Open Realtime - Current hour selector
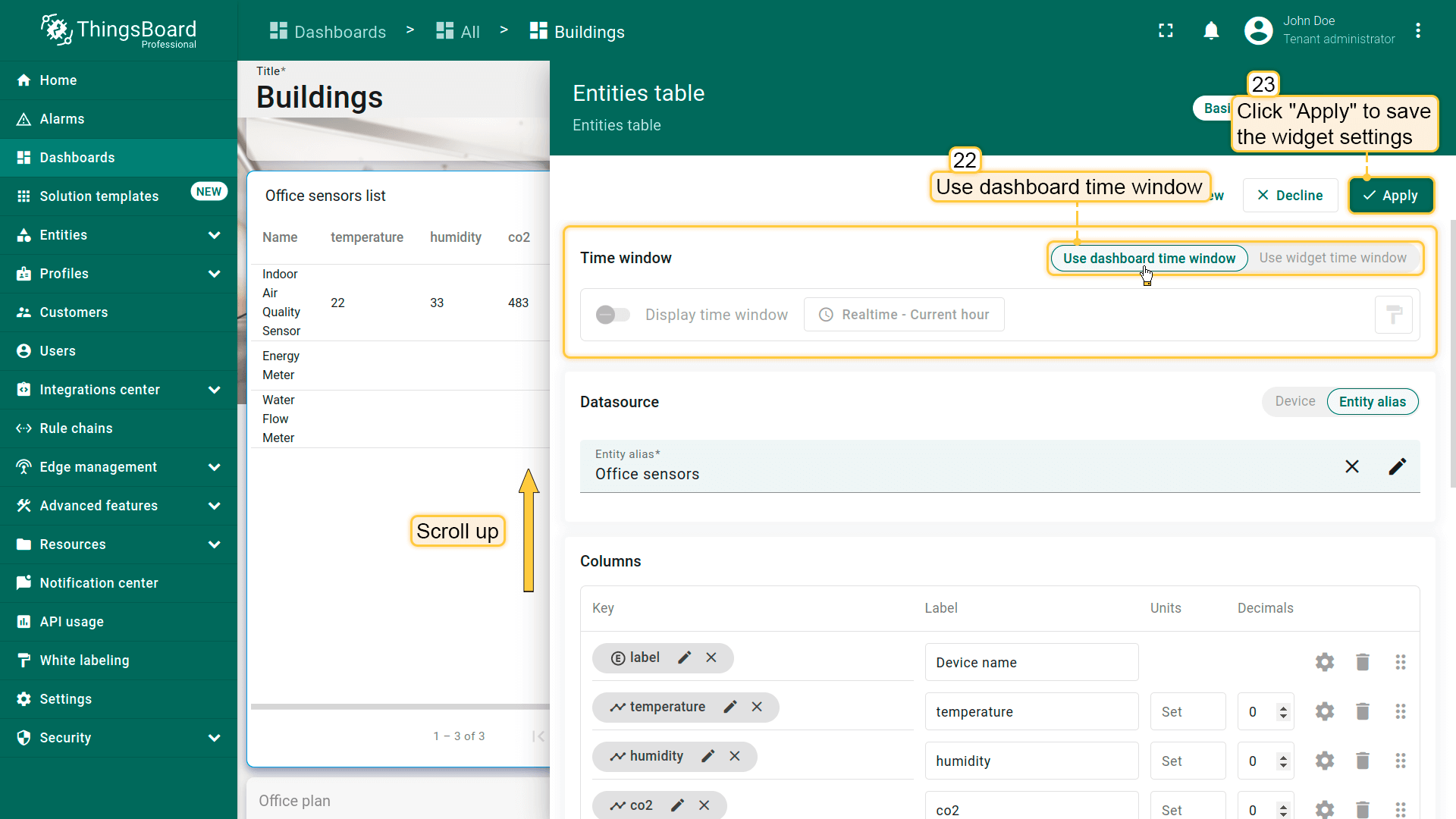The width and height of the screenshot is (1456, 819). (x=904, y=315)
